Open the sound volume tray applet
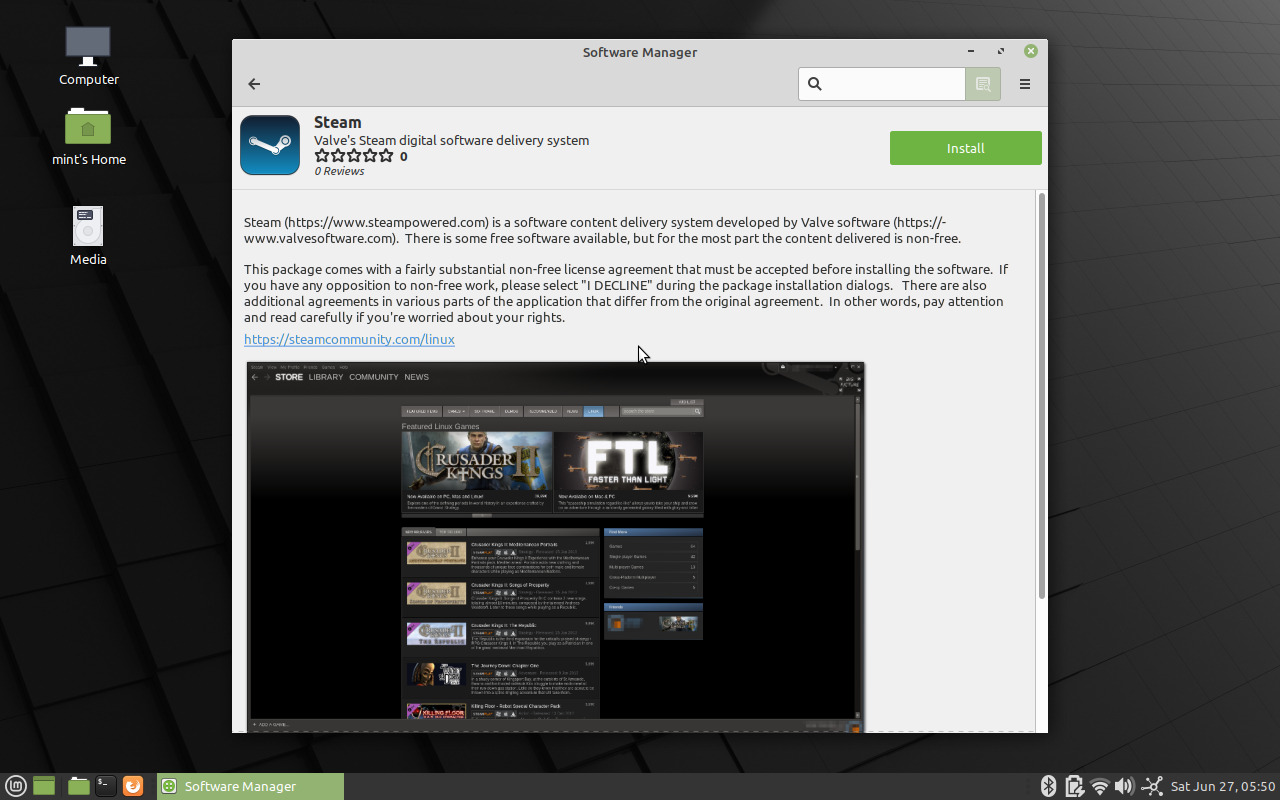The image size is (1280, 800). [1124, 786]
